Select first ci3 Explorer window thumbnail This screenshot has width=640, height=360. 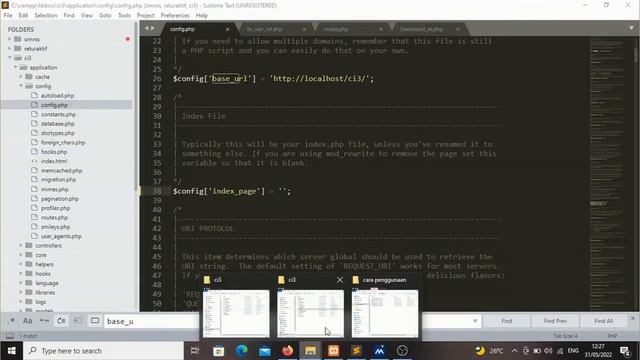tap(236, 313)
